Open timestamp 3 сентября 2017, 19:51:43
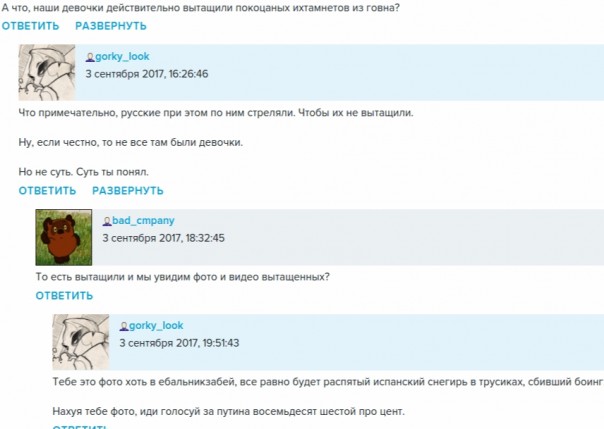 [x=179, y=343]
